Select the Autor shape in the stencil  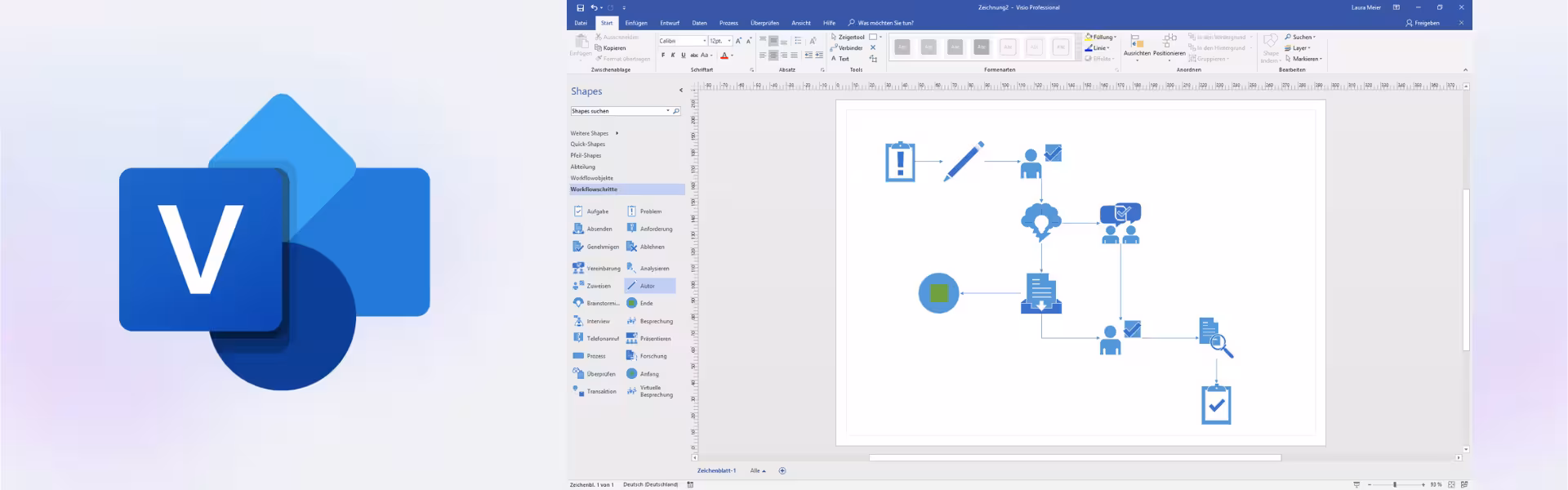(x=650, y=286)
